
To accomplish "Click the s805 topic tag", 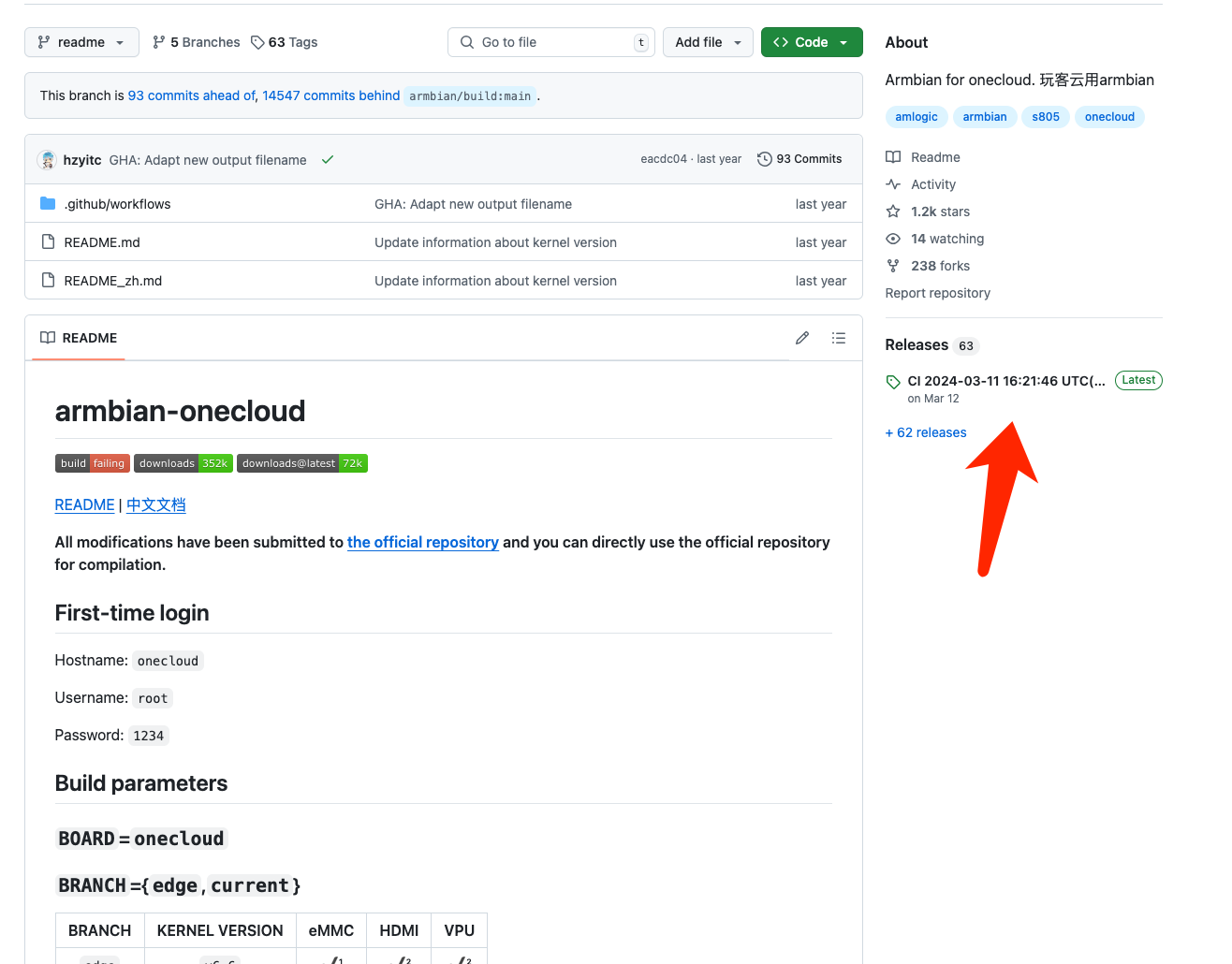I will tap(1046, 117).
